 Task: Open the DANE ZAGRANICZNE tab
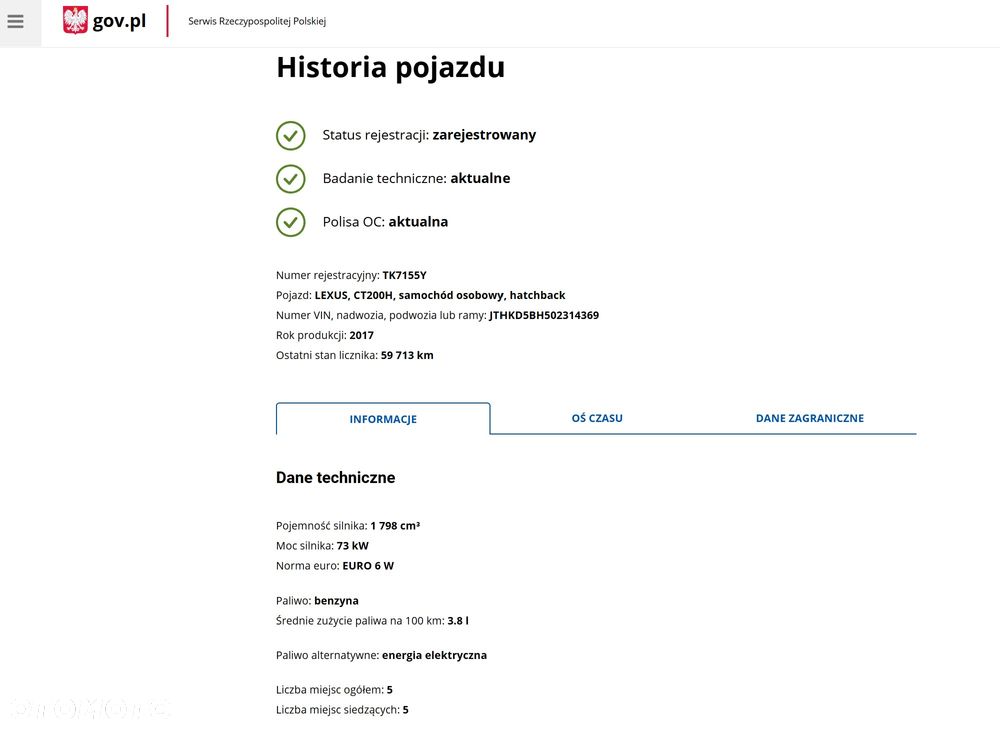click(809, 418)
